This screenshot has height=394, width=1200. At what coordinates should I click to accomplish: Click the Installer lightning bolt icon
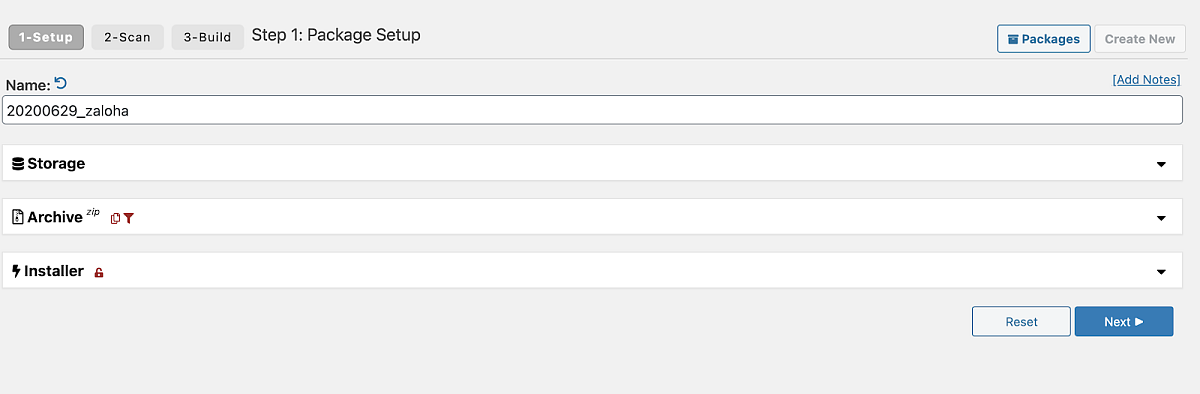(x=17, y=271)
